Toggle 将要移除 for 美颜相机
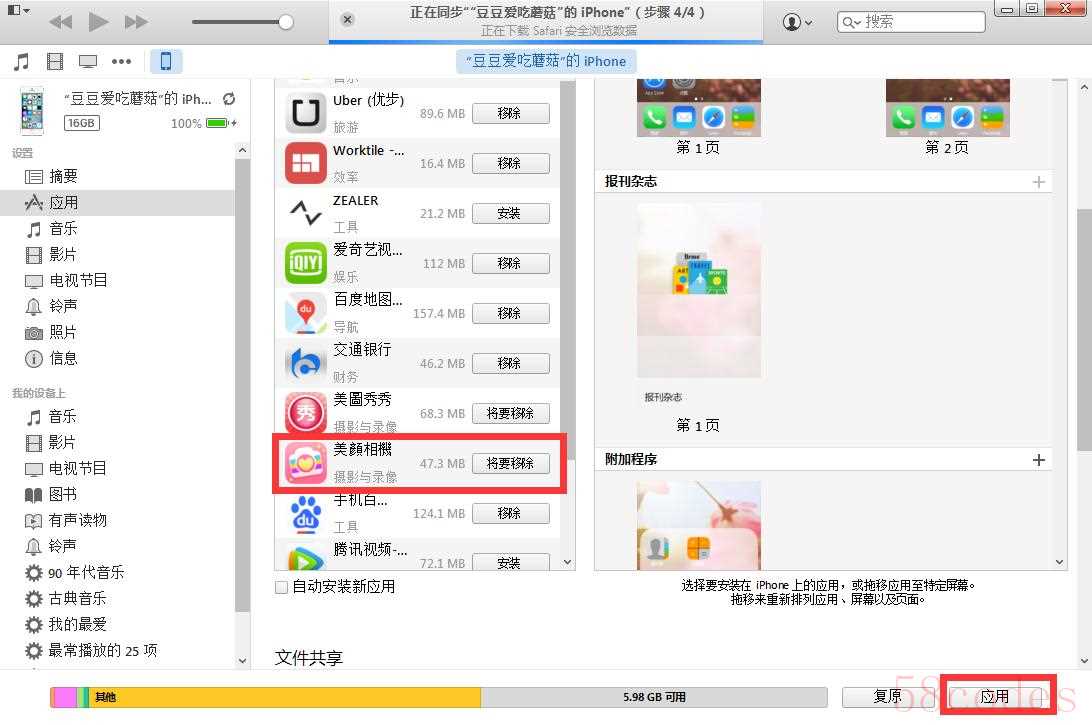The height and width of the screenshot is (725, 1092). click(x=510, y=463)
